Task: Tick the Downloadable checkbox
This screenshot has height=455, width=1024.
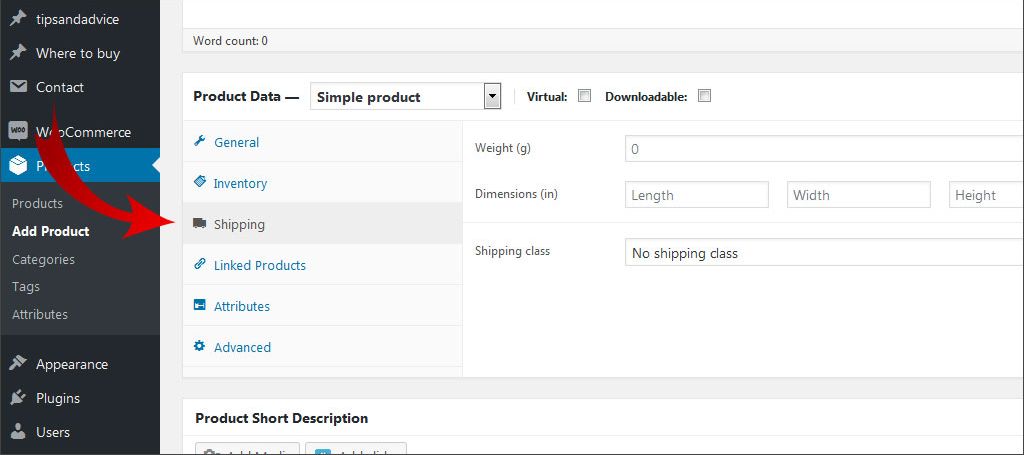Action: click(704, 96)
